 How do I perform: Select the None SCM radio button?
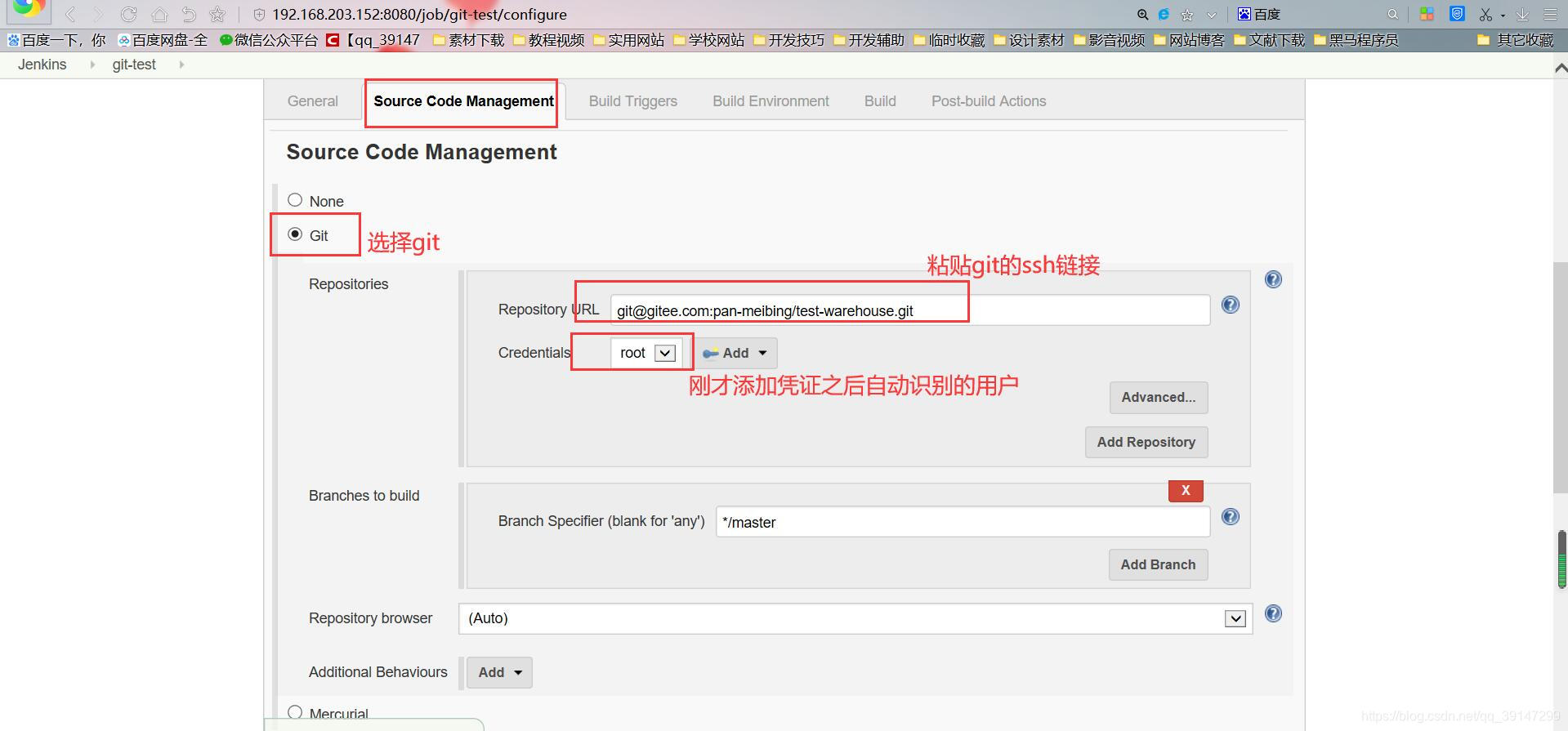pos(295,200)
